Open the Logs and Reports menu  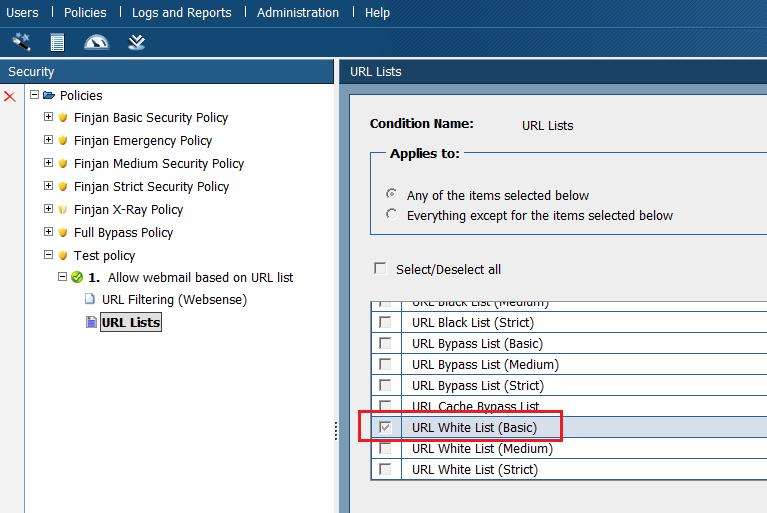[181, 13]
